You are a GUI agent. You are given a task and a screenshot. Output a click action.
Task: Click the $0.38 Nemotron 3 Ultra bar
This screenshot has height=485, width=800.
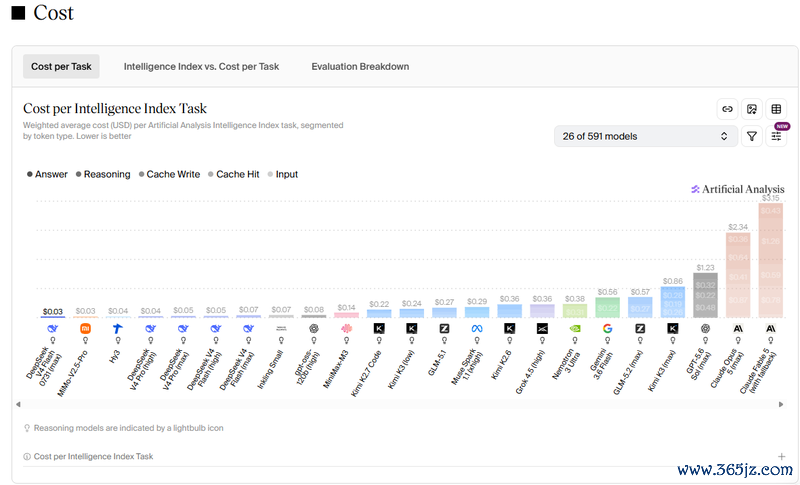575,311
